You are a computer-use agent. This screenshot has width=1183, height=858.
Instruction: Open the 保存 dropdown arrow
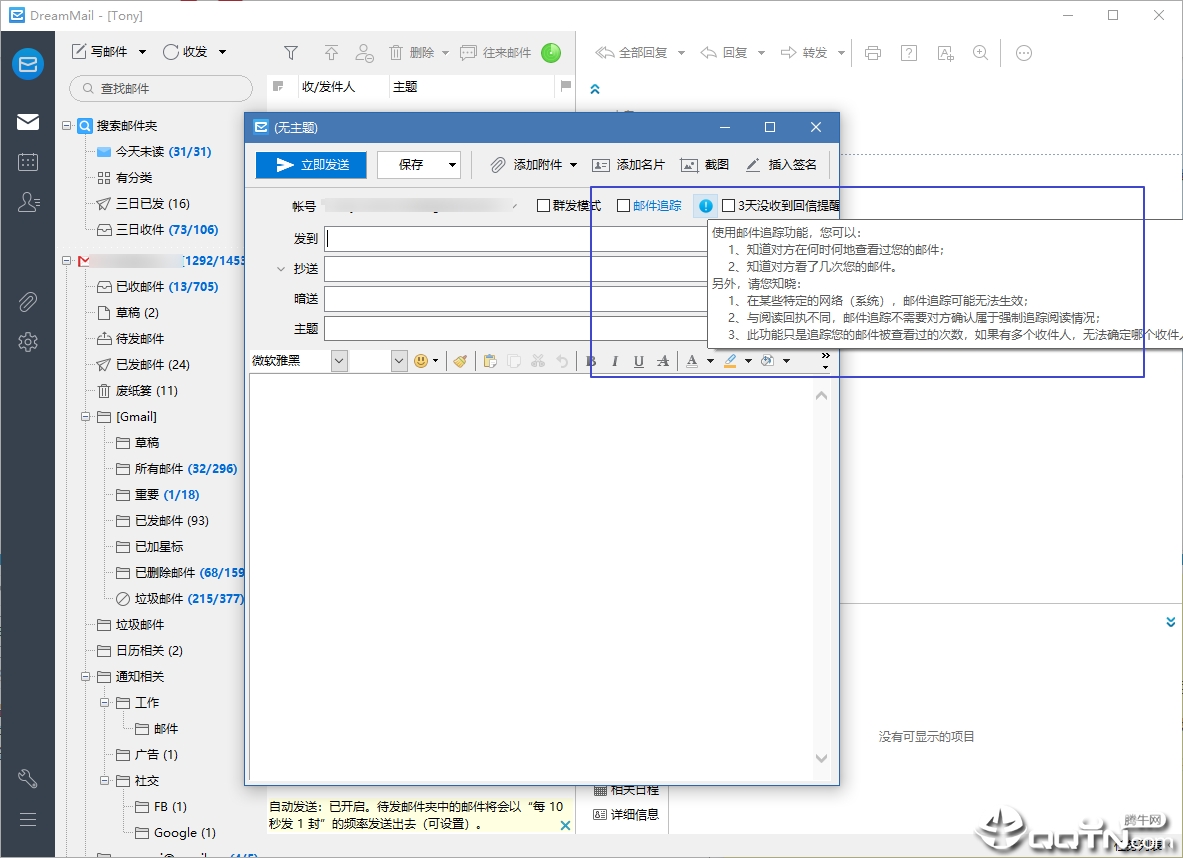point(452,165)
